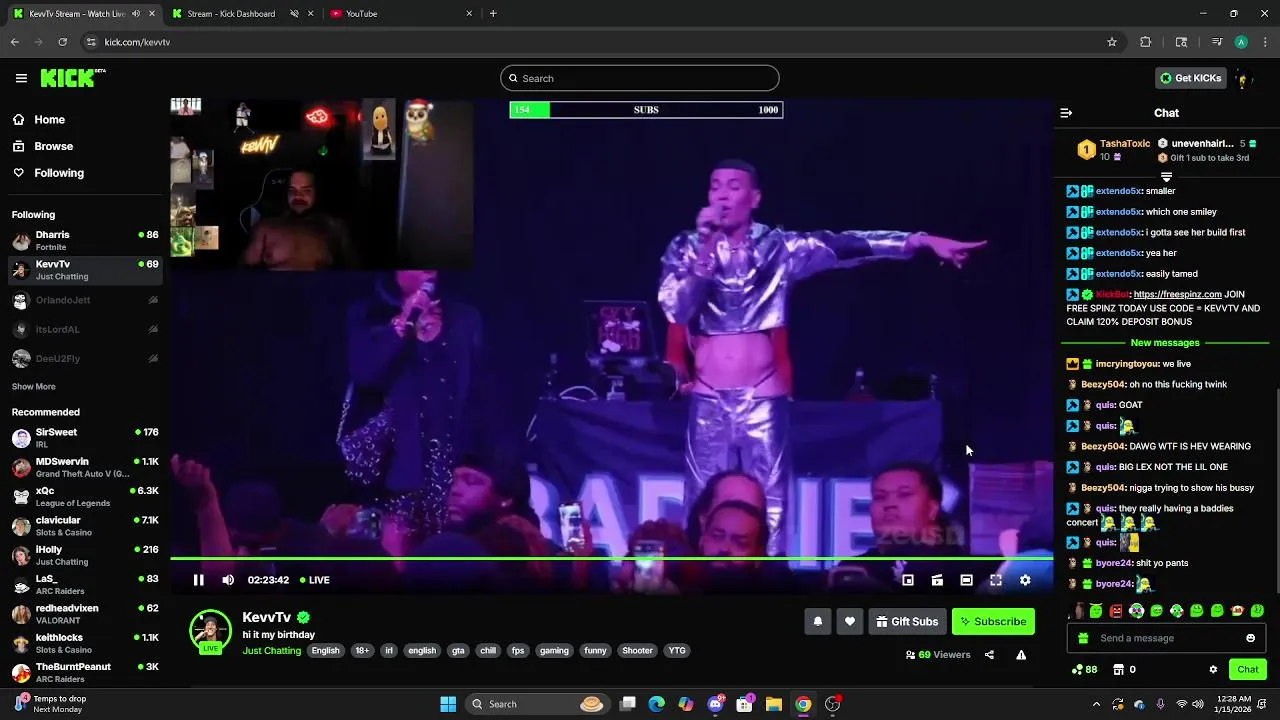This screenshot has height=720, width=1280.
Task: Show hidden system tray icons
Action: click(1096, 704)
